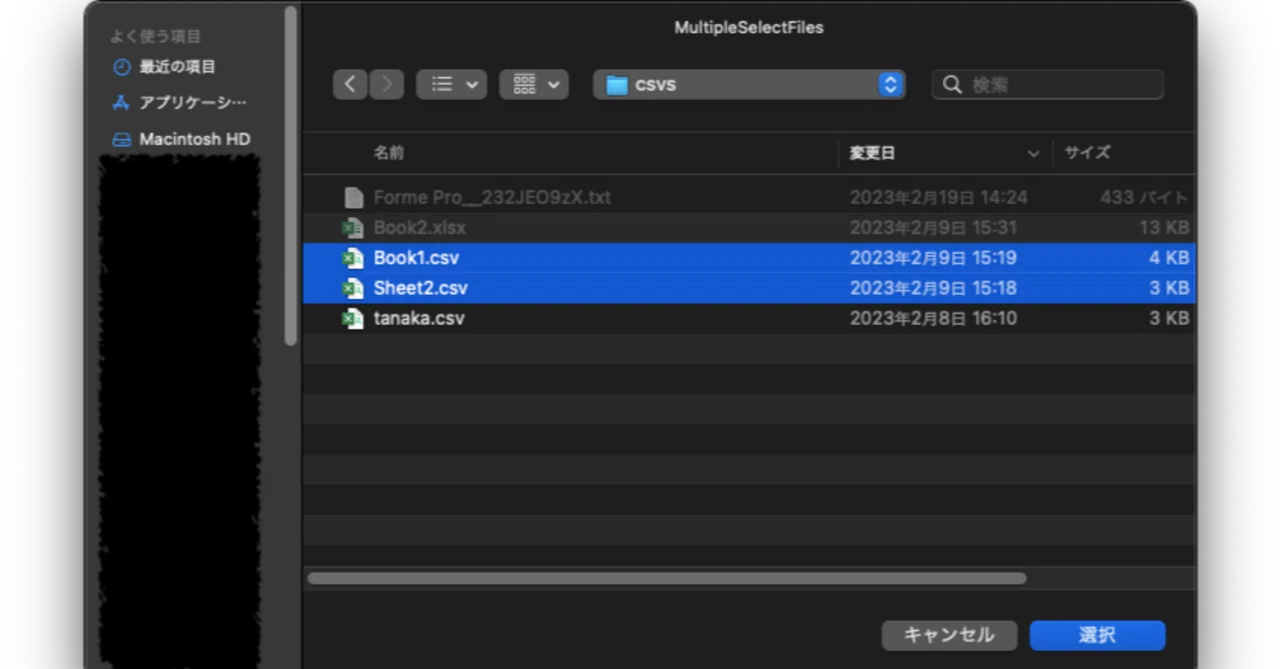Click the 433 バイト size value
Image resolution: width=1280 pixels, height=669 pixels.
tap(1144, 197)
